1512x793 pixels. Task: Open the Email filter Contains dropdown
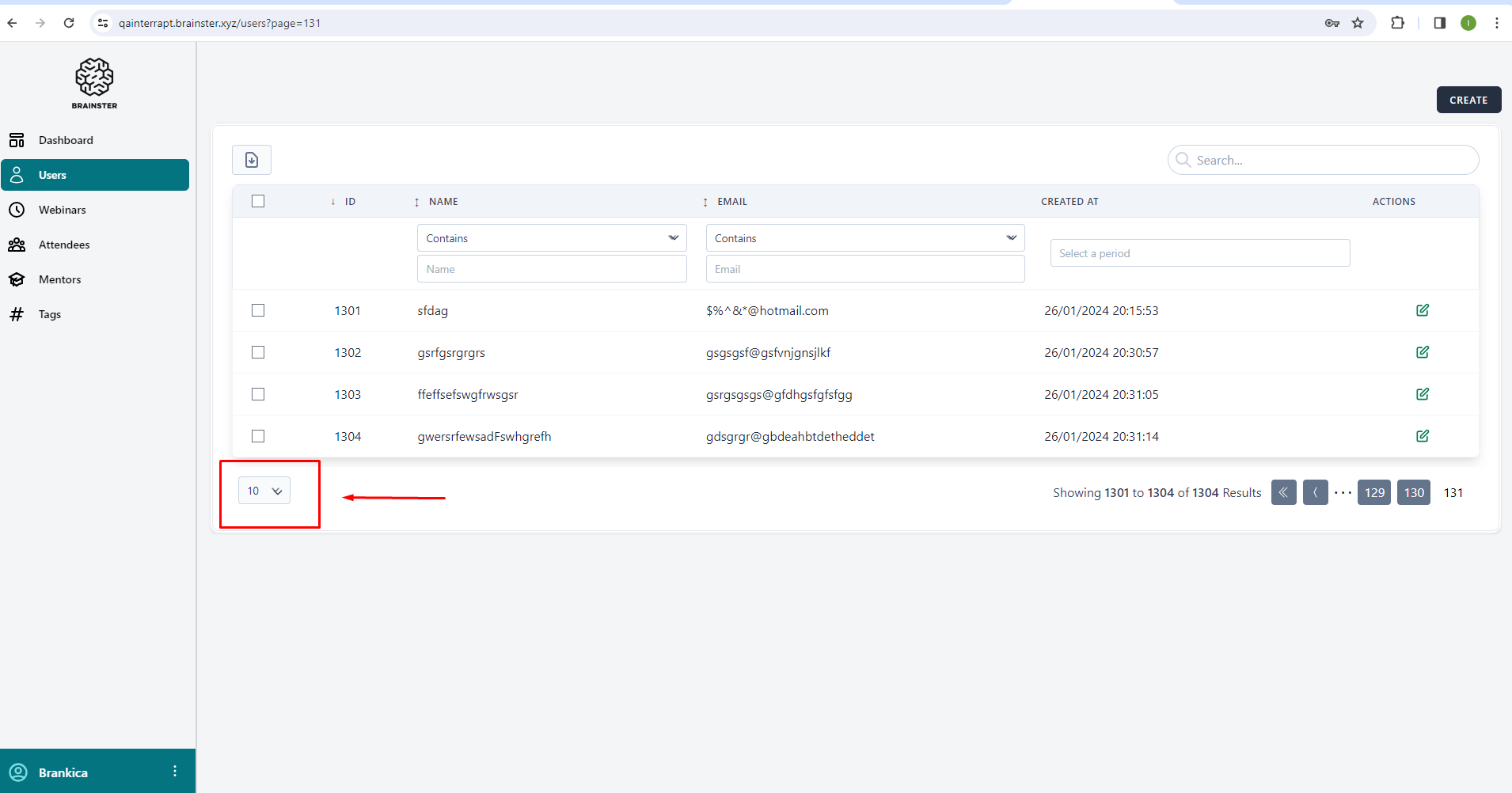coord(864,238)
